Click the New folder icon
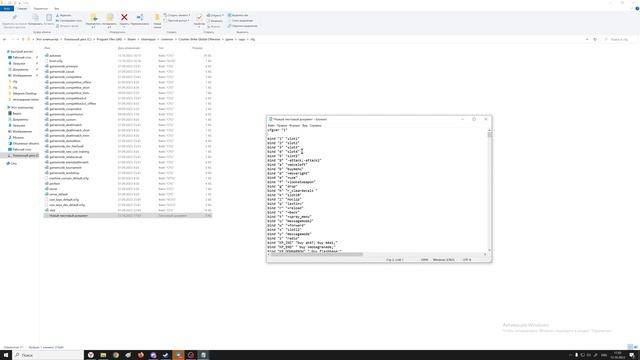The image size is (640, 360). coord(157,17)
